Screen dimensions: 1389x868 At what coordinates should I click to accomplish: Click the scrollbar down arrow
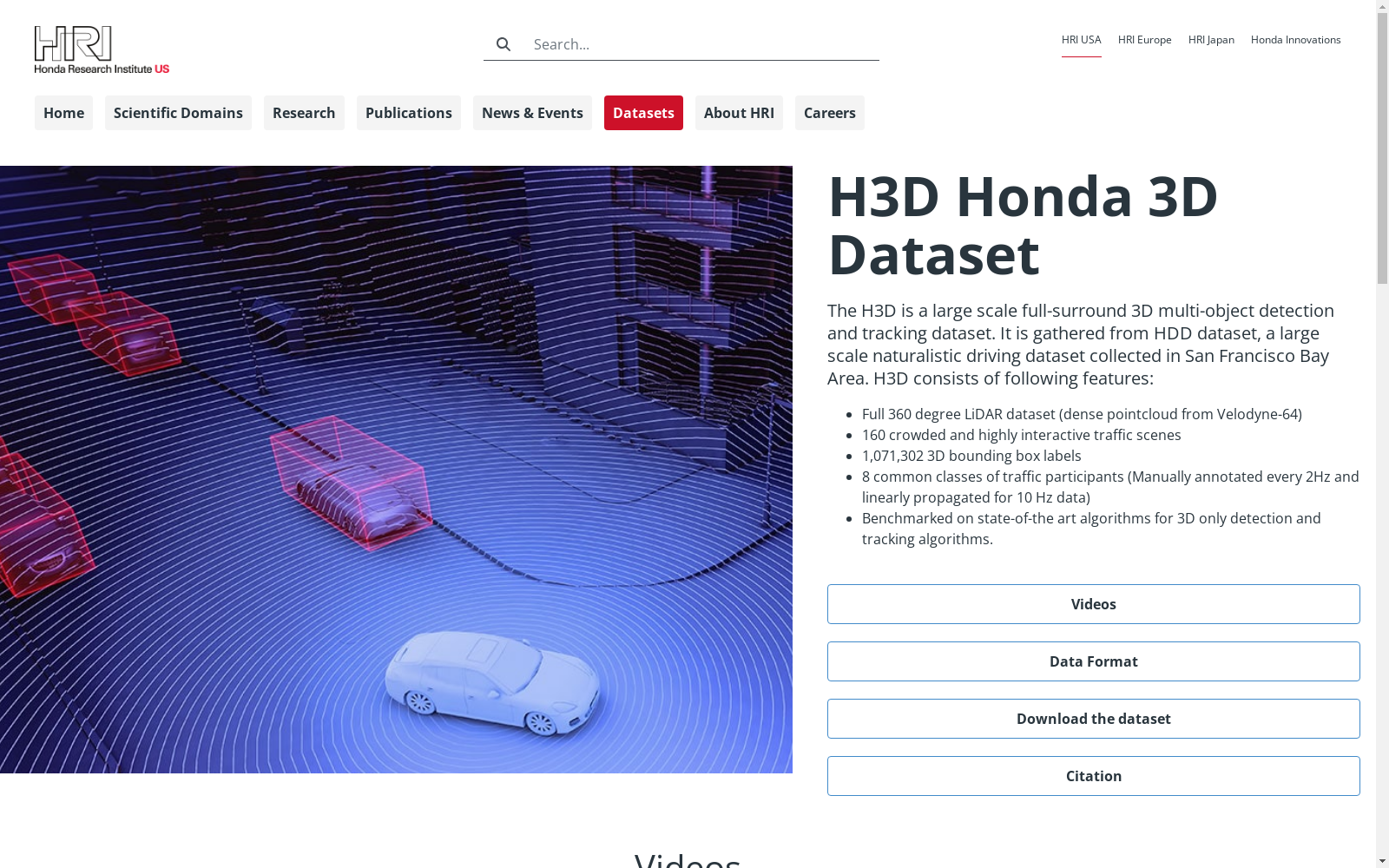(1382, 861)
